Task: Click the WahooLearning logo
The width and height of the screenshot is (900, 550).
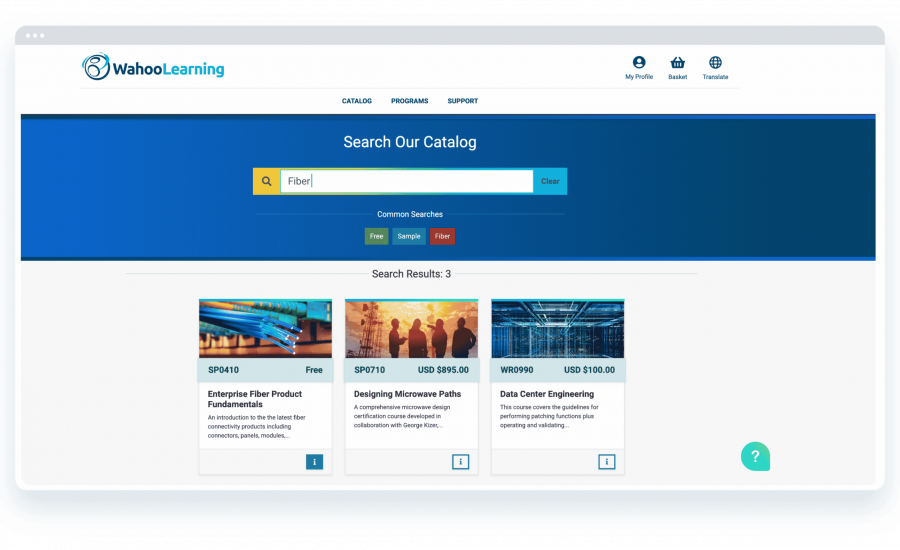Action: click(x=153, y=68)
